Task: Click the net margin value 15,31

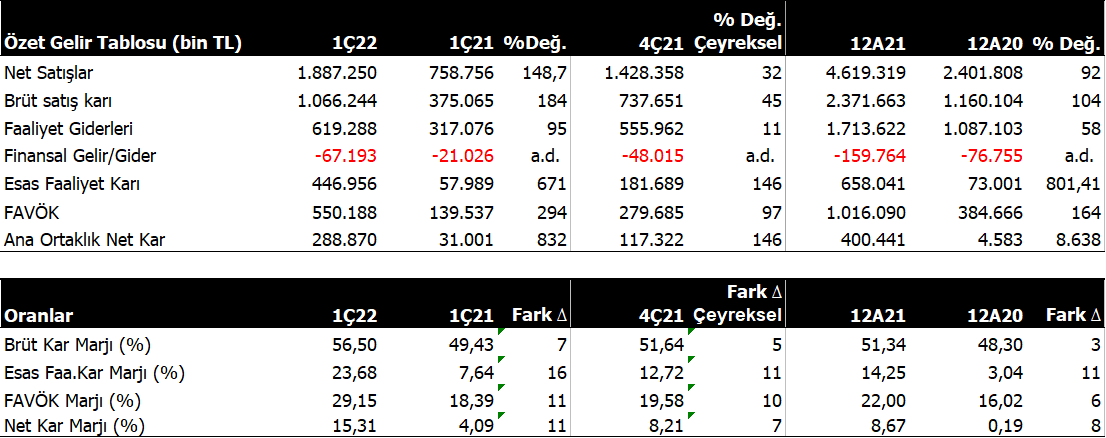Action: point(356,425)
